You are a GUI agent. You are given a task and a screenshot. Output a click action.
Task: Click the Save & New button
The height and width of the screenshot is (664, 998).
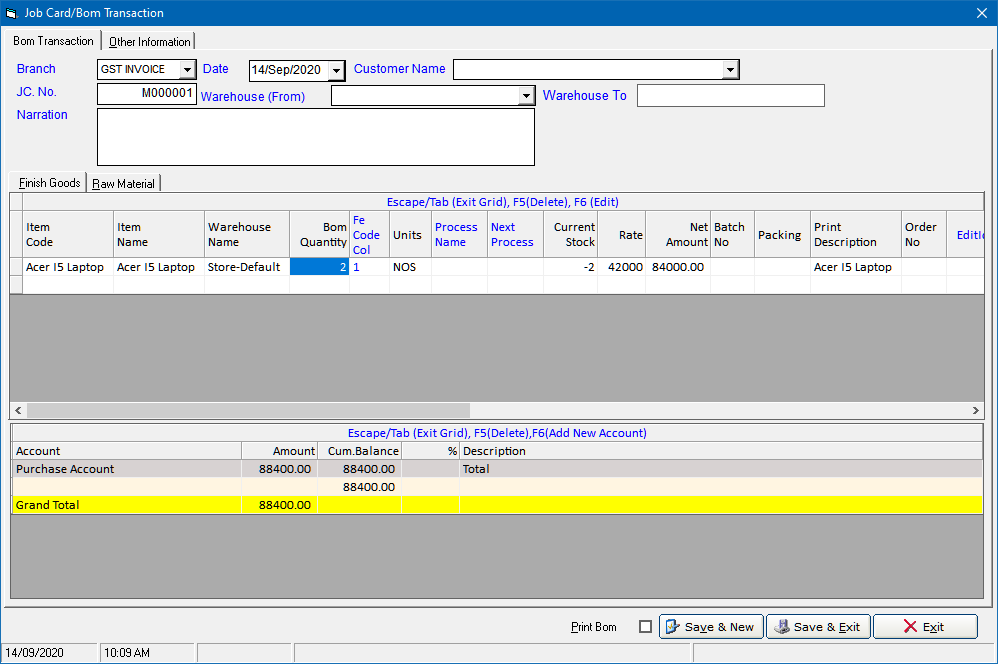click(x=711, y=627)
